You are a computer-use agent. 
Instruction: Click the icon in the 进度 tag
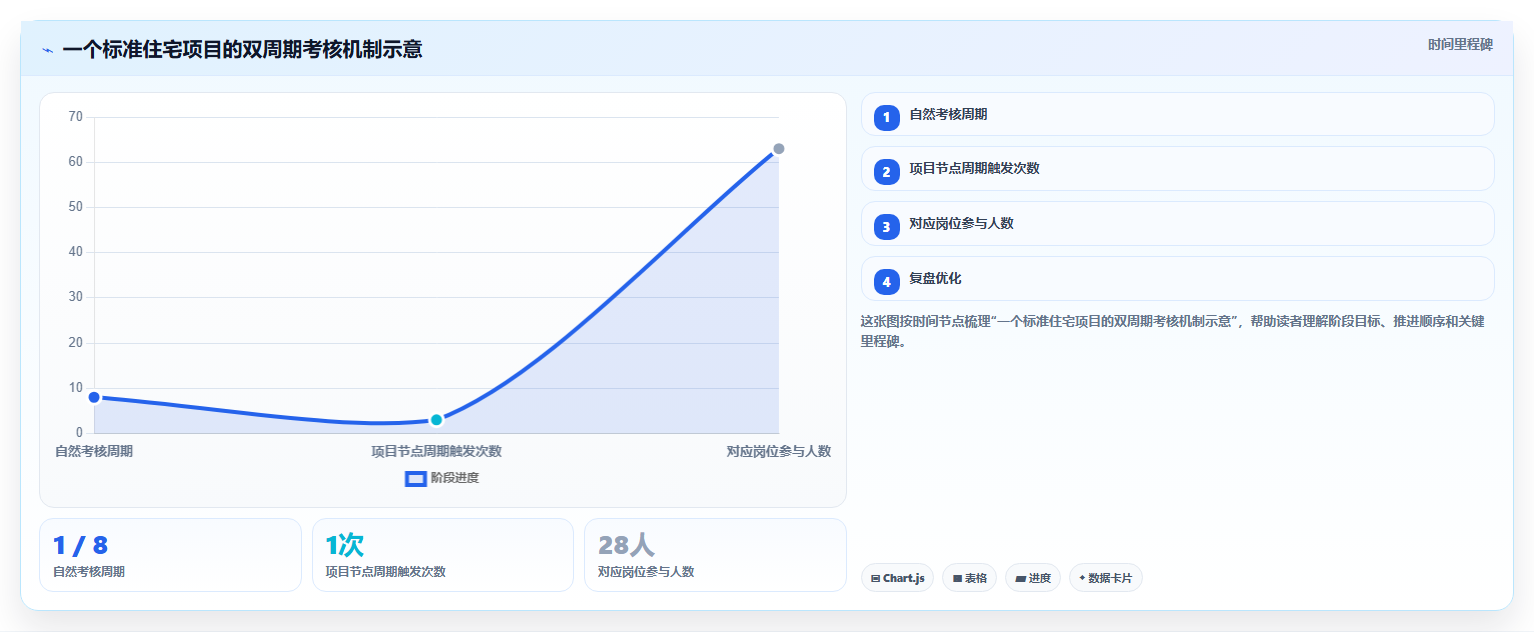point(1020,578)
